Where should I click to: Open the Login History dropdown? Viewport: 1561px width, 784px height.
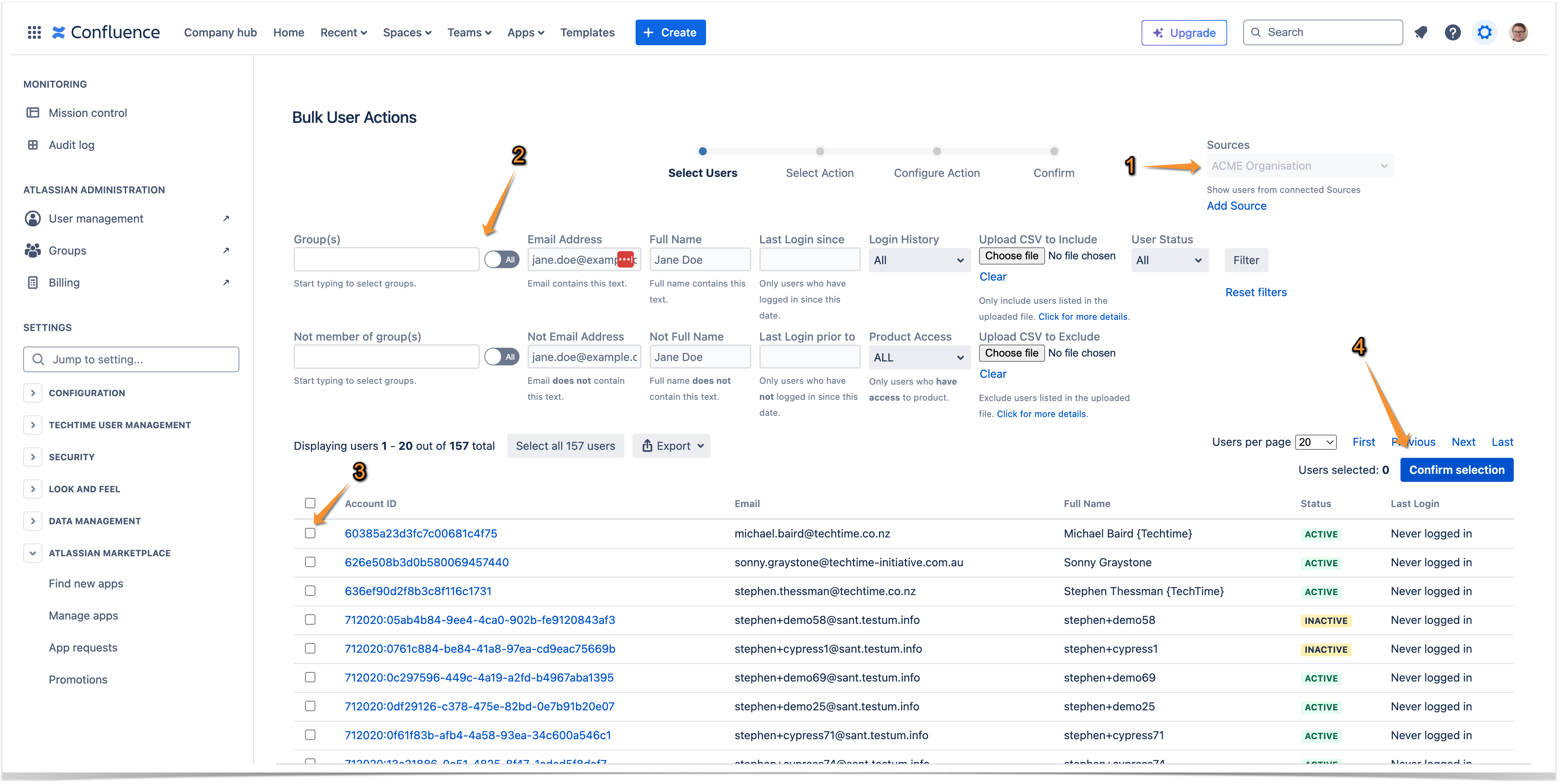tap(919, 261)
